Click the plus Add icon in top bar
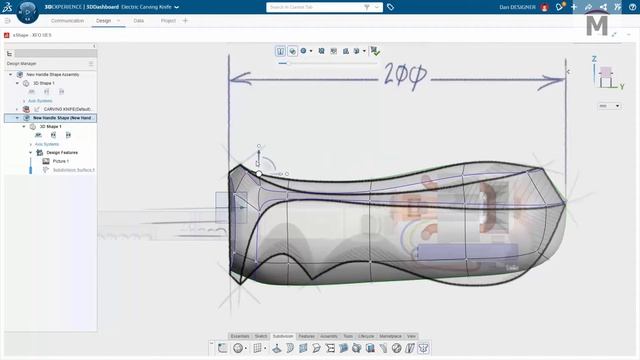Viewport: 640px width, 360px height. pos(574,7)
